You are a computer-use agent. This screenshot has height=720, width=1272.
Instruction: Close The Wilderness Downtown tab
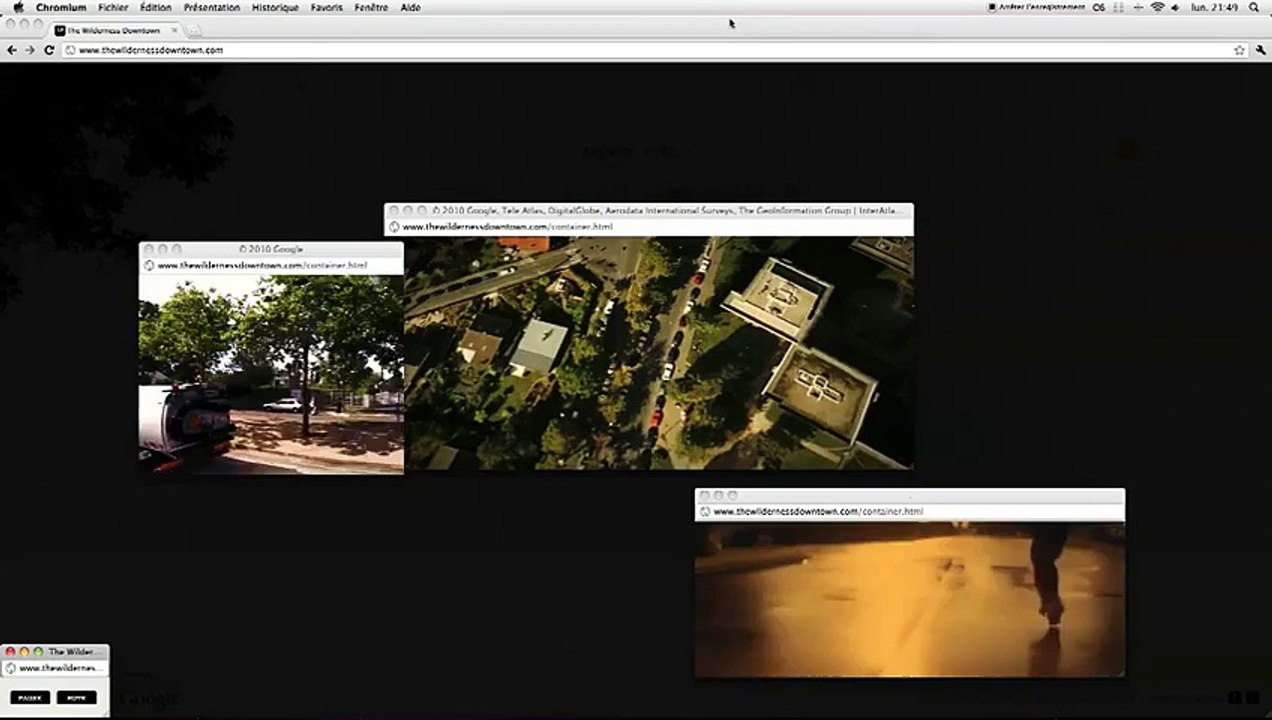174,31
